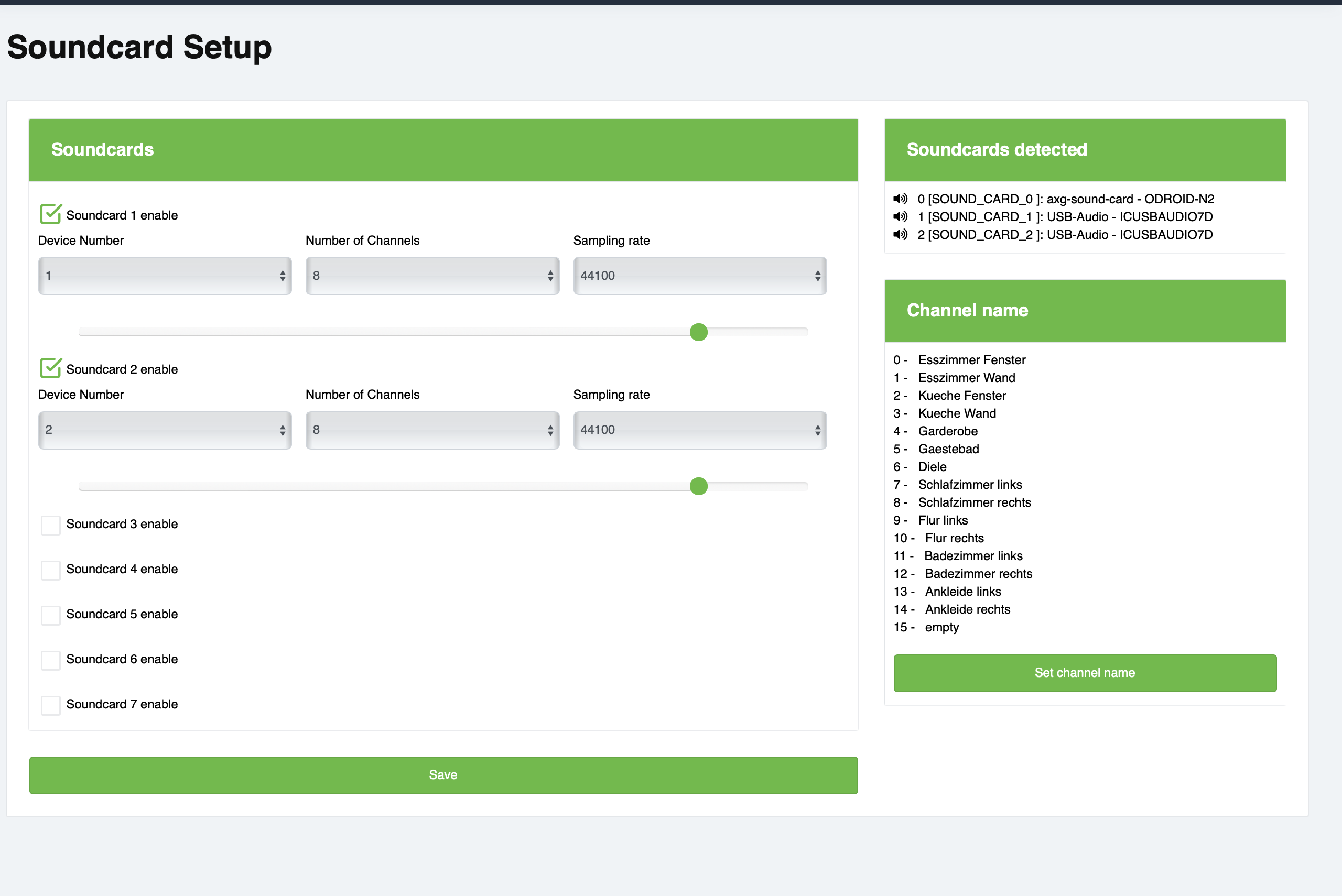Click speaker icon next to SOUND_CARD_2
The height and width of the screenshot is (896, 1342).
(900, 234)
